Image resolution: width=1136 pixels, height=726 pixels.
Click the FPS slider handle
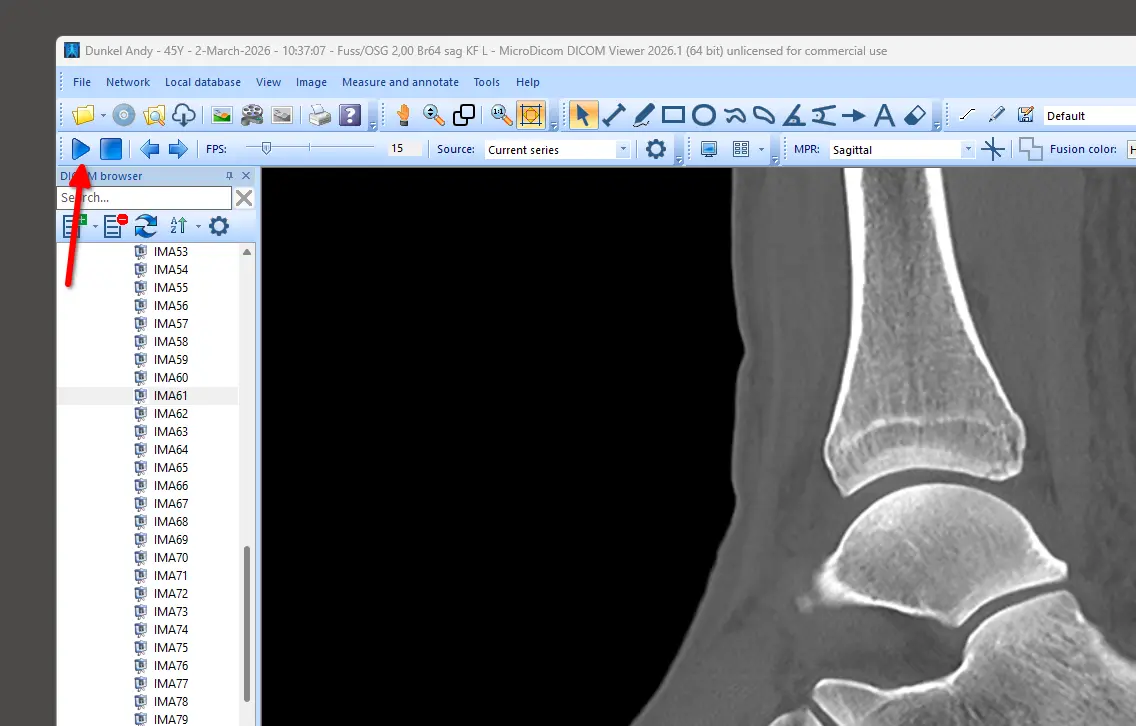[x=266, y=148]
